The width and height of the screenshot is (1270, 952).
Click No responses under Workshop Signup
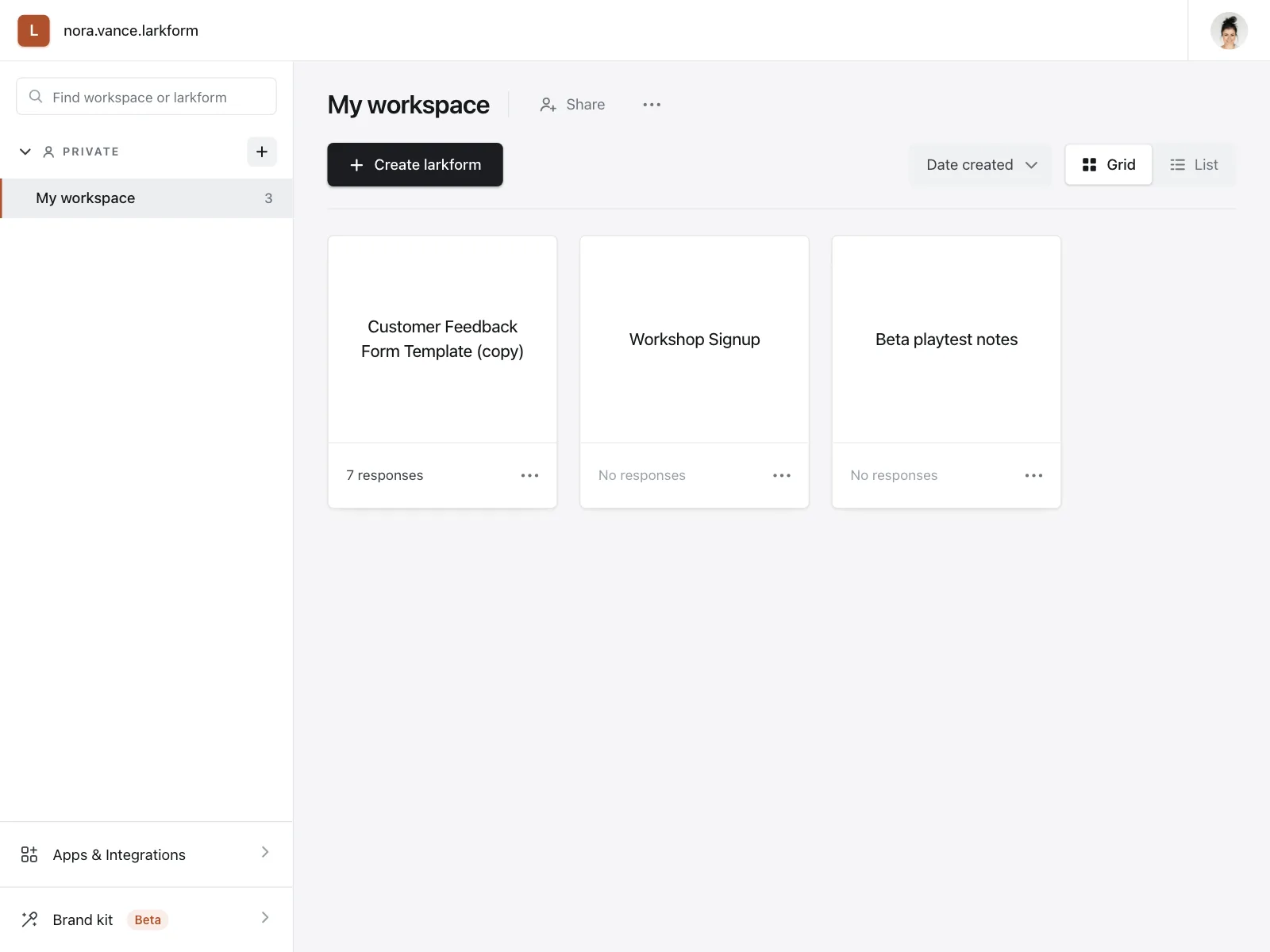click(x=642, y=475)
